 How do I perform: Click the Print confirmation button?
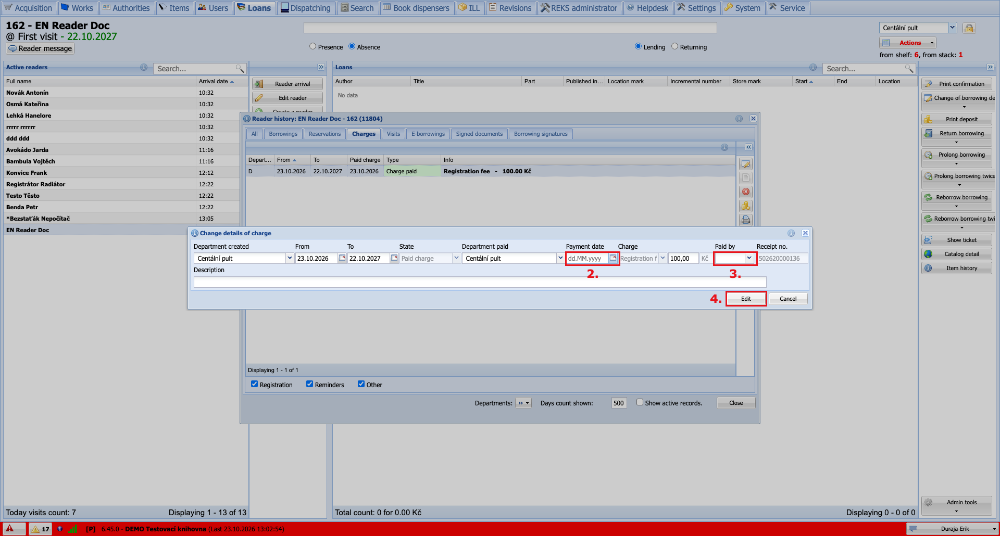tap(957, 84)
